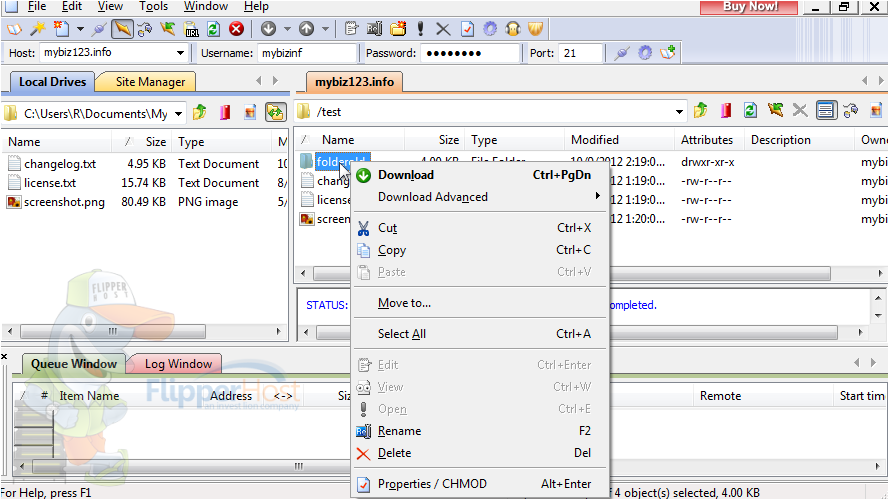Expand the remote /test path dropdown
Viewport: 889px width, 500px height.
click(x=679, y=112)
